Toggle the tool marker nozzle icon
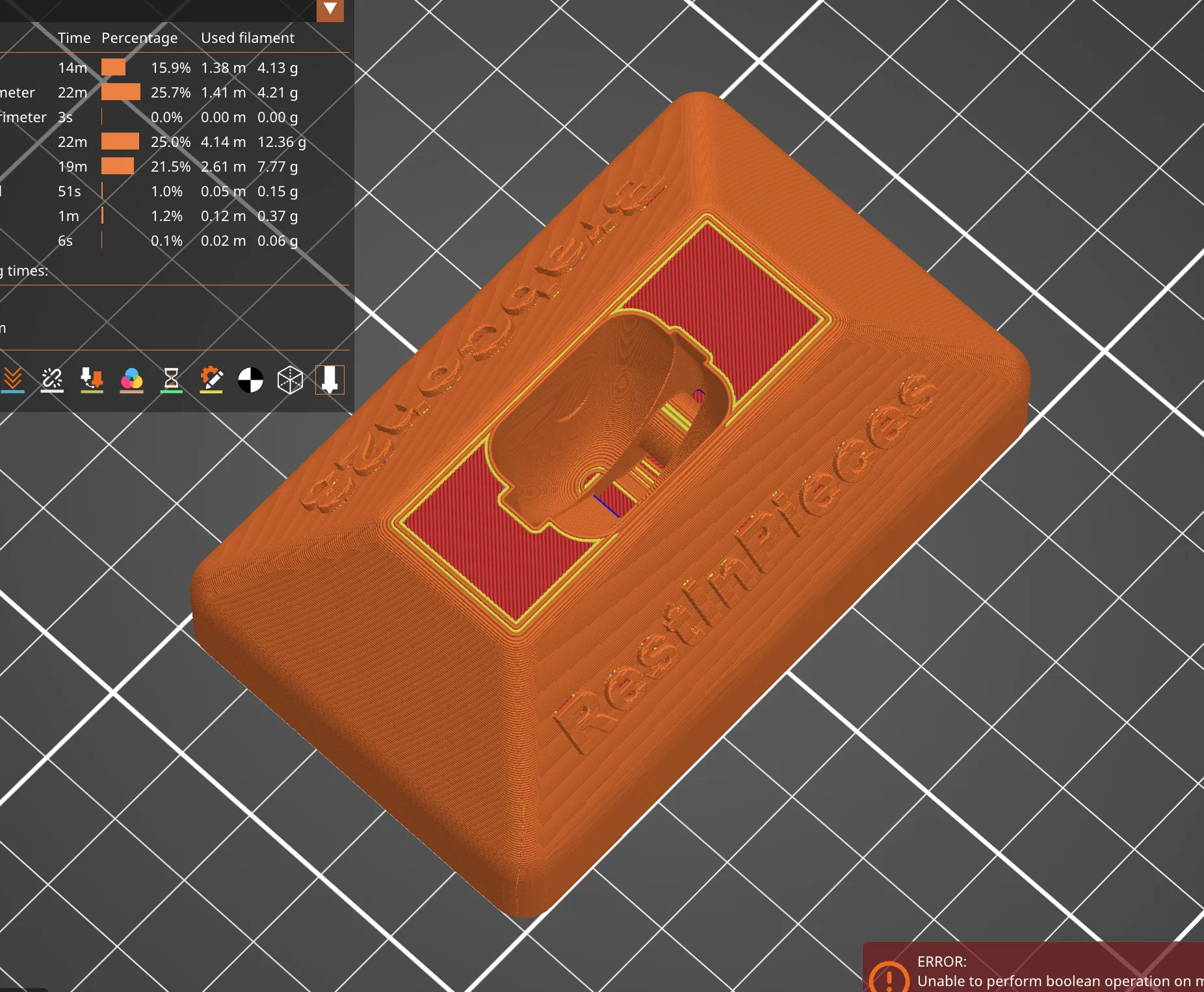This screenshot has width=1204, height=992. coord(330,380)
